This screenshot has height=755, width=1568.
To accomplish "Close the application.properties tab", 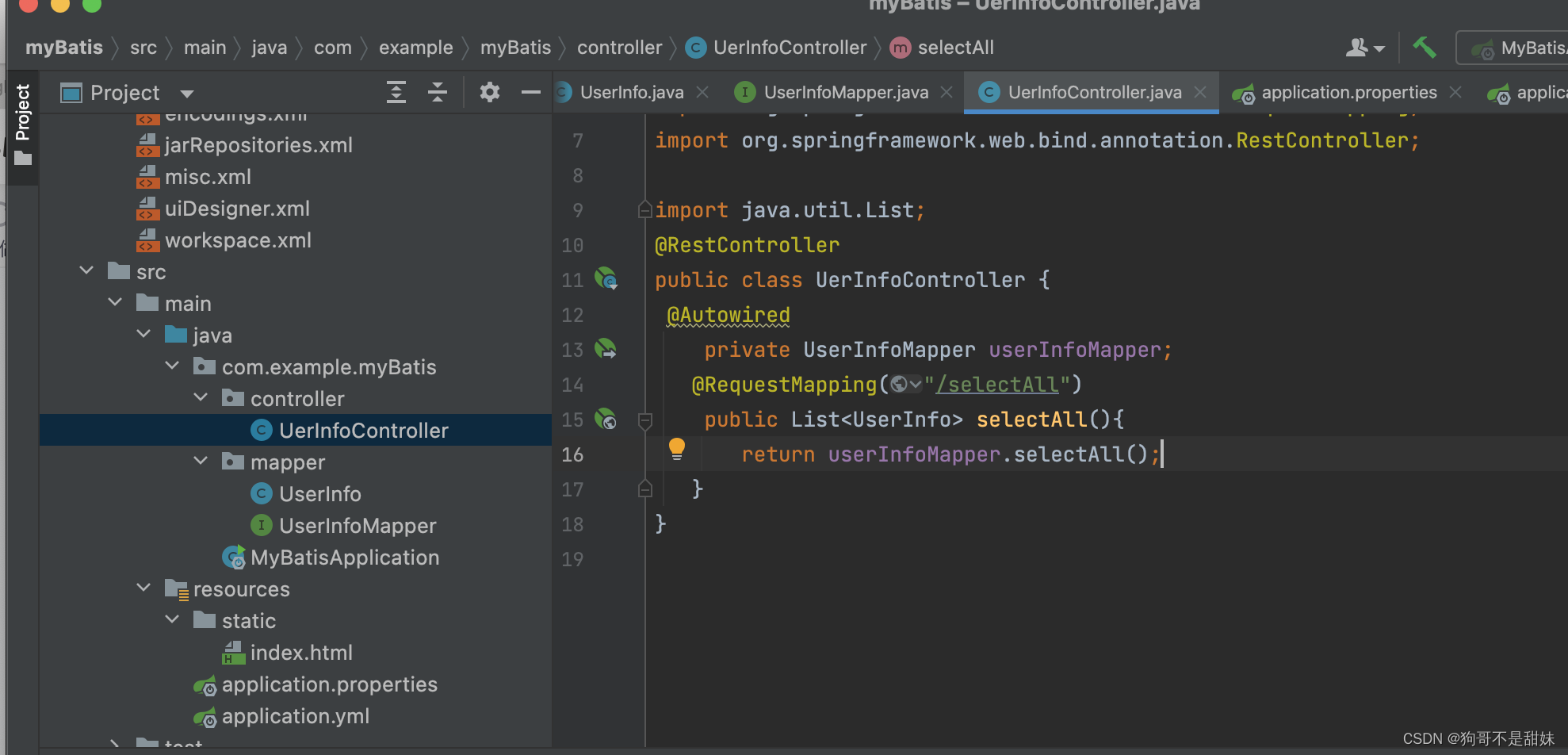I will coord(1455,93).
